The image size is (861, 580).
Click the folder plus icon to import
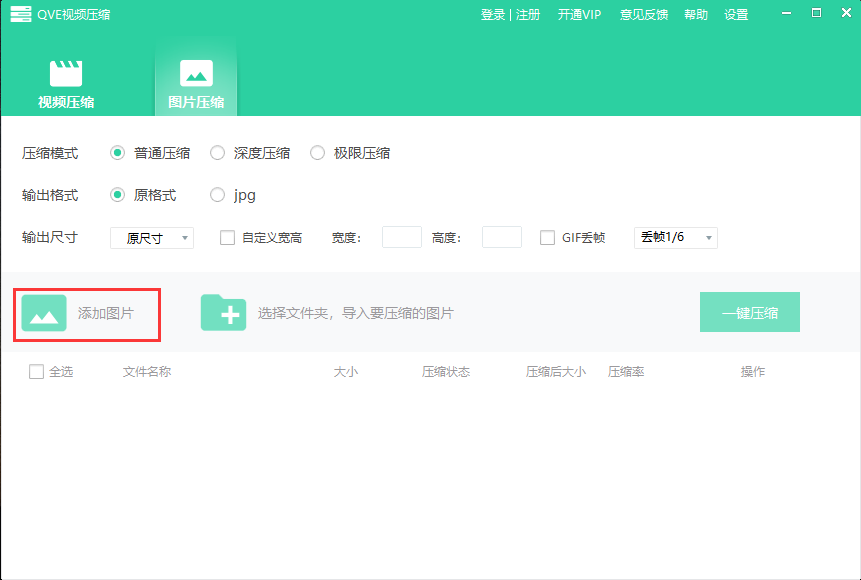point(223,313)
